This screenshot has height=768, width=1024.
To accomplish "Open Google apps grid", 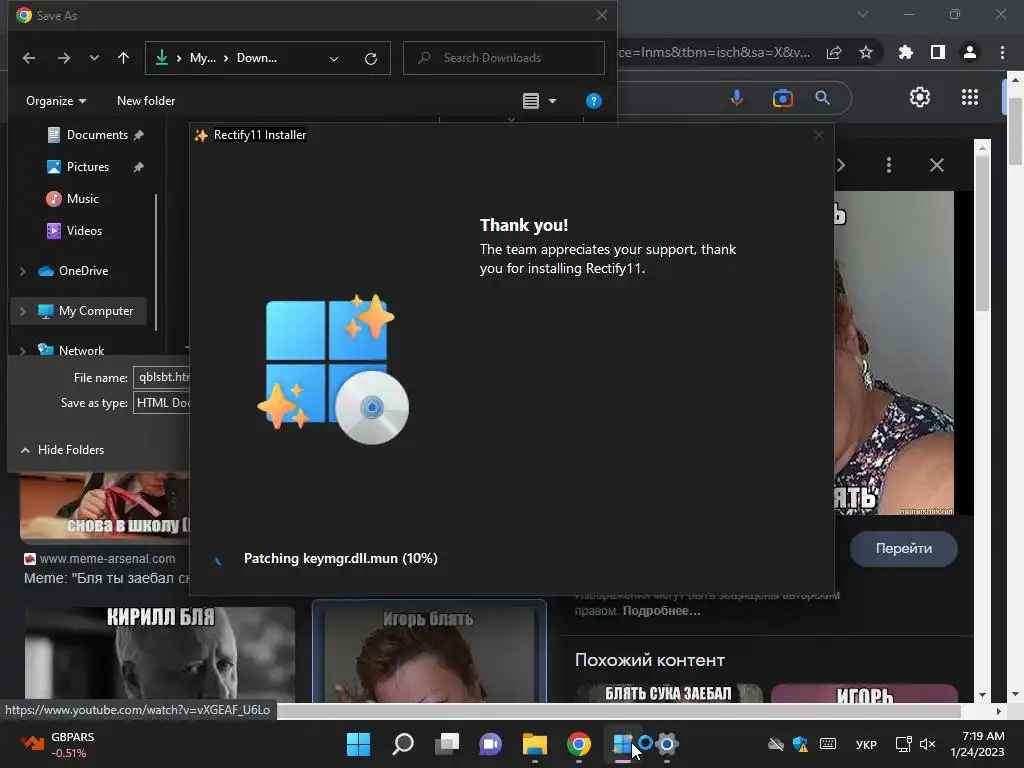I will 970,97.
